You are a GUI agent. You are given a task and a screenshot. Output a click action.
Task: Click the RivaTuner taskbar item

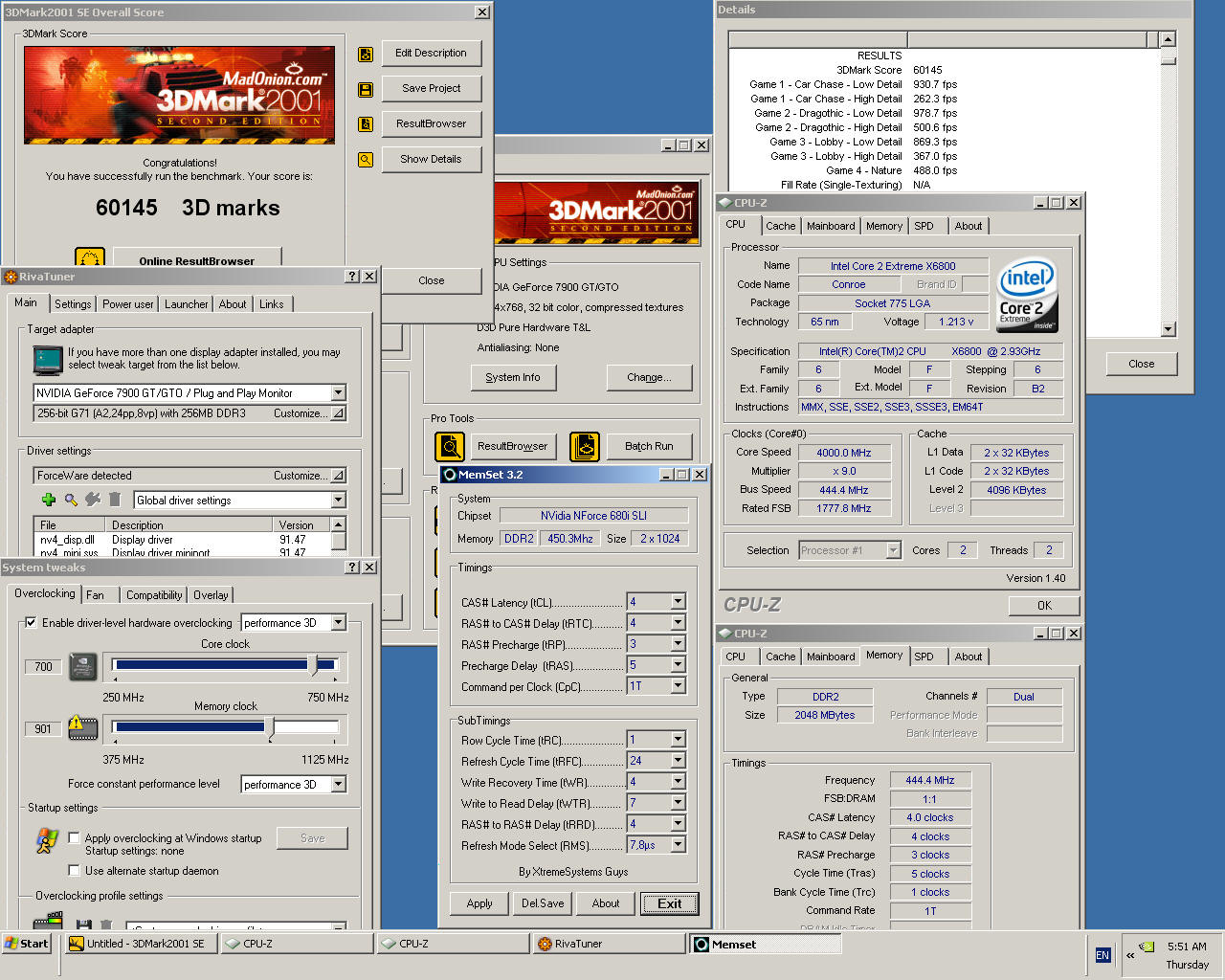coord(607,944)
